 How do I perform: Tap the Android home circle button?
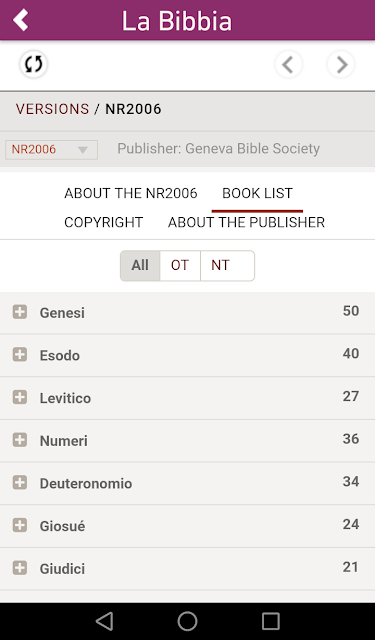pyautogui.click(x=187, y=621)
